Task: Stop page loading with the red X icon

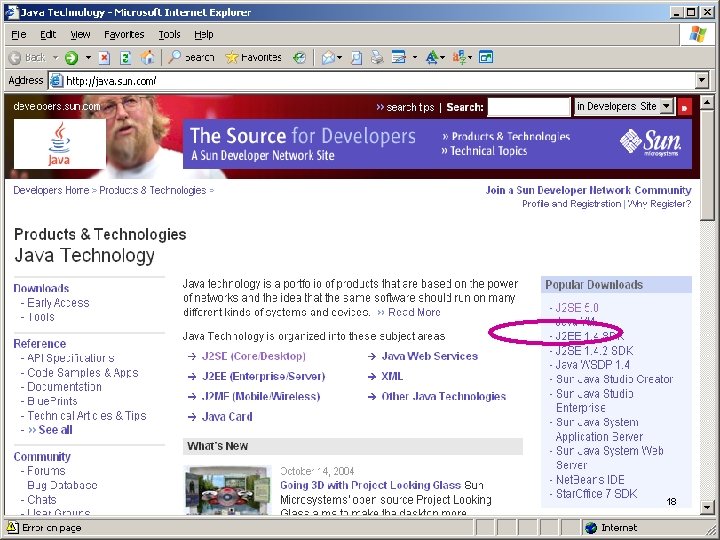Action: pyautogui.click(x=104, y=57)
